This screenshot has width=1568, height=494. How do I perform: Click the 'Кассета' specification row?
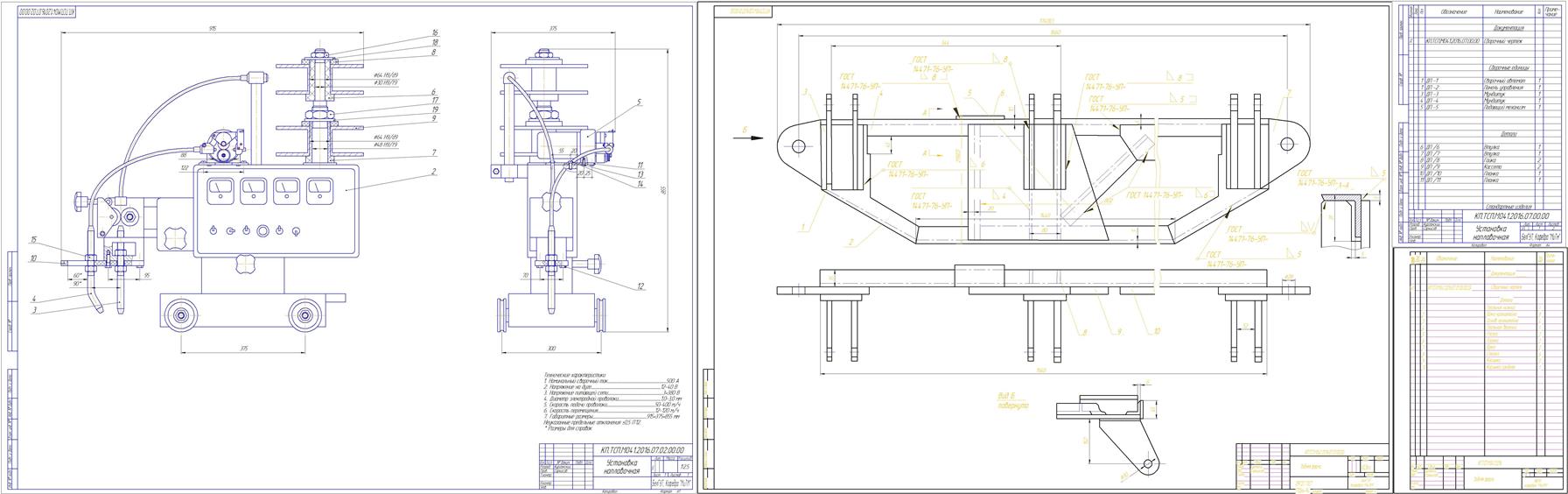pos(1494,166)
